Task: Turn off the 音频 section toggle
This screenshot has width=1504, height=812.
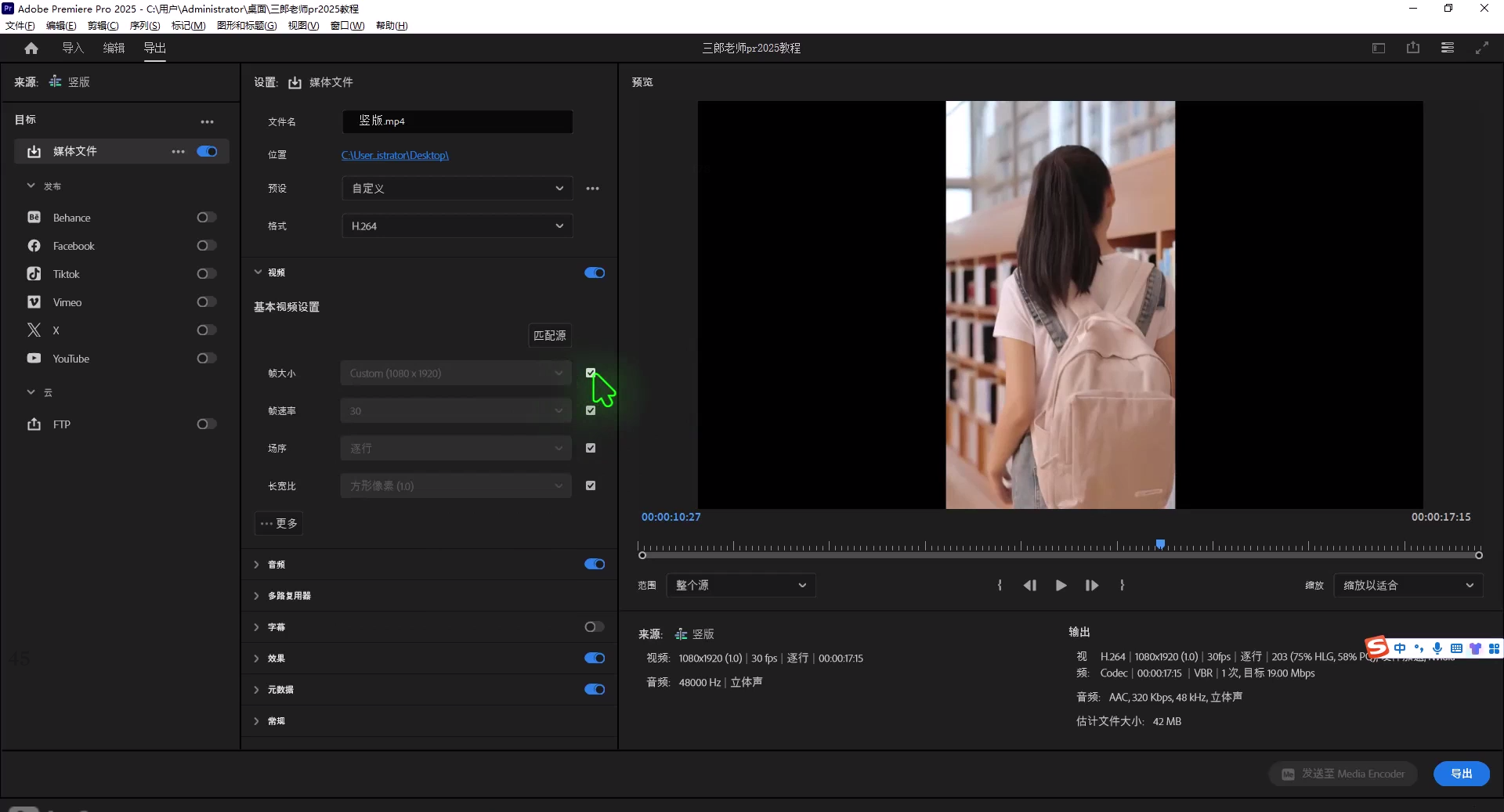Action: (595, 565)
